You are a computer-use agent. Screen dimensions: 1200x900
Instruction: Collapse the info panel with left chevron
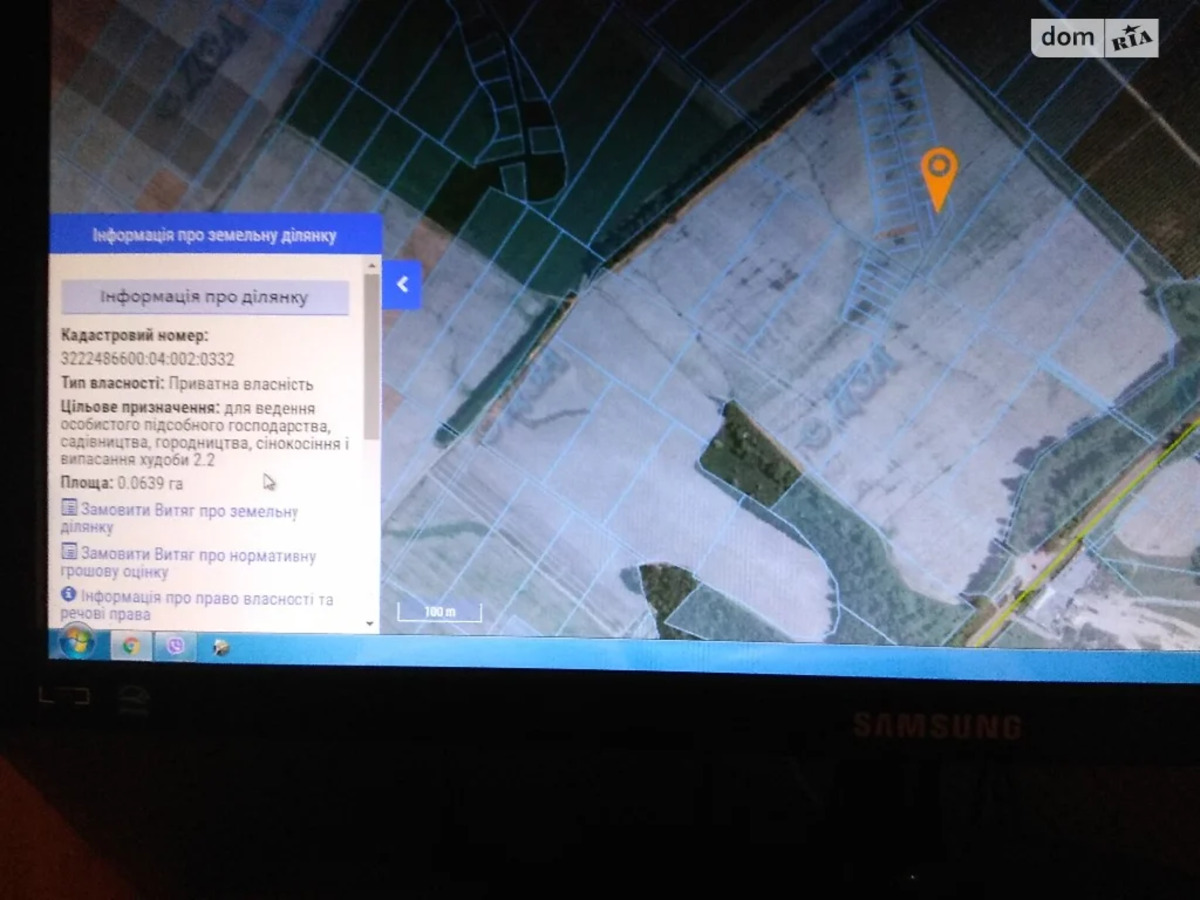[x=402, y=285]
